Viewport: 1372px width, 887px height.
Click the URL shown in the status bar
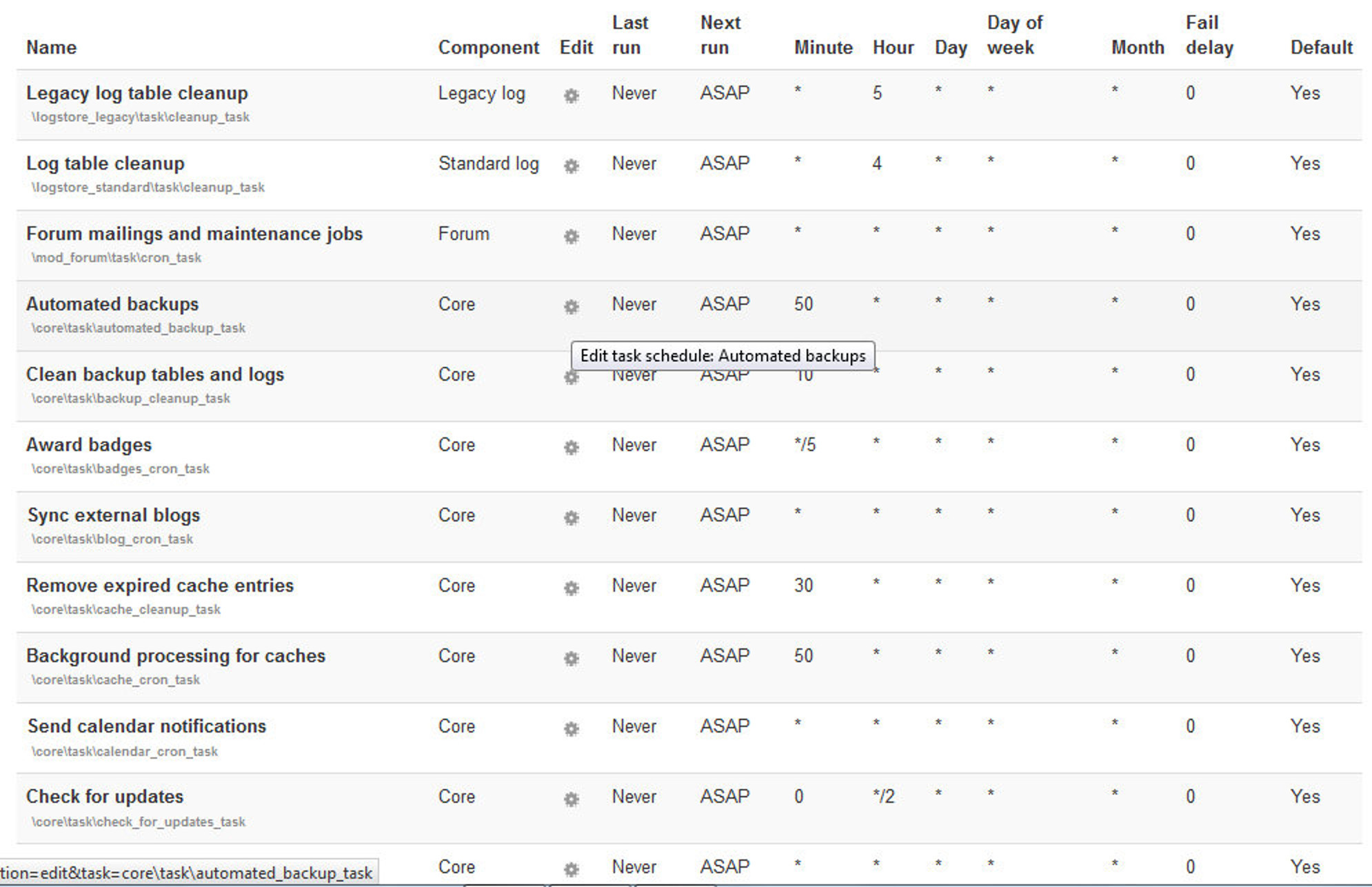coord(186,871)
